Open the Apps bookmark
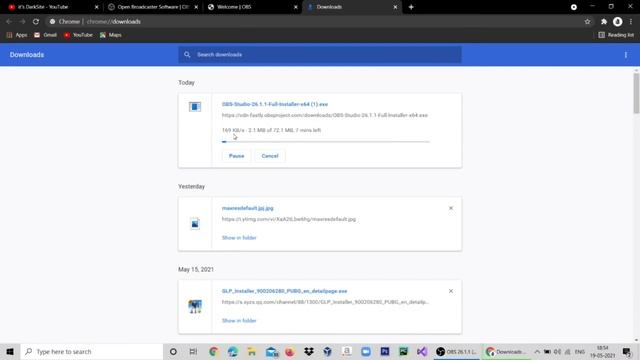The width and height of the screenshot is (640, 360). pos(17,35)
